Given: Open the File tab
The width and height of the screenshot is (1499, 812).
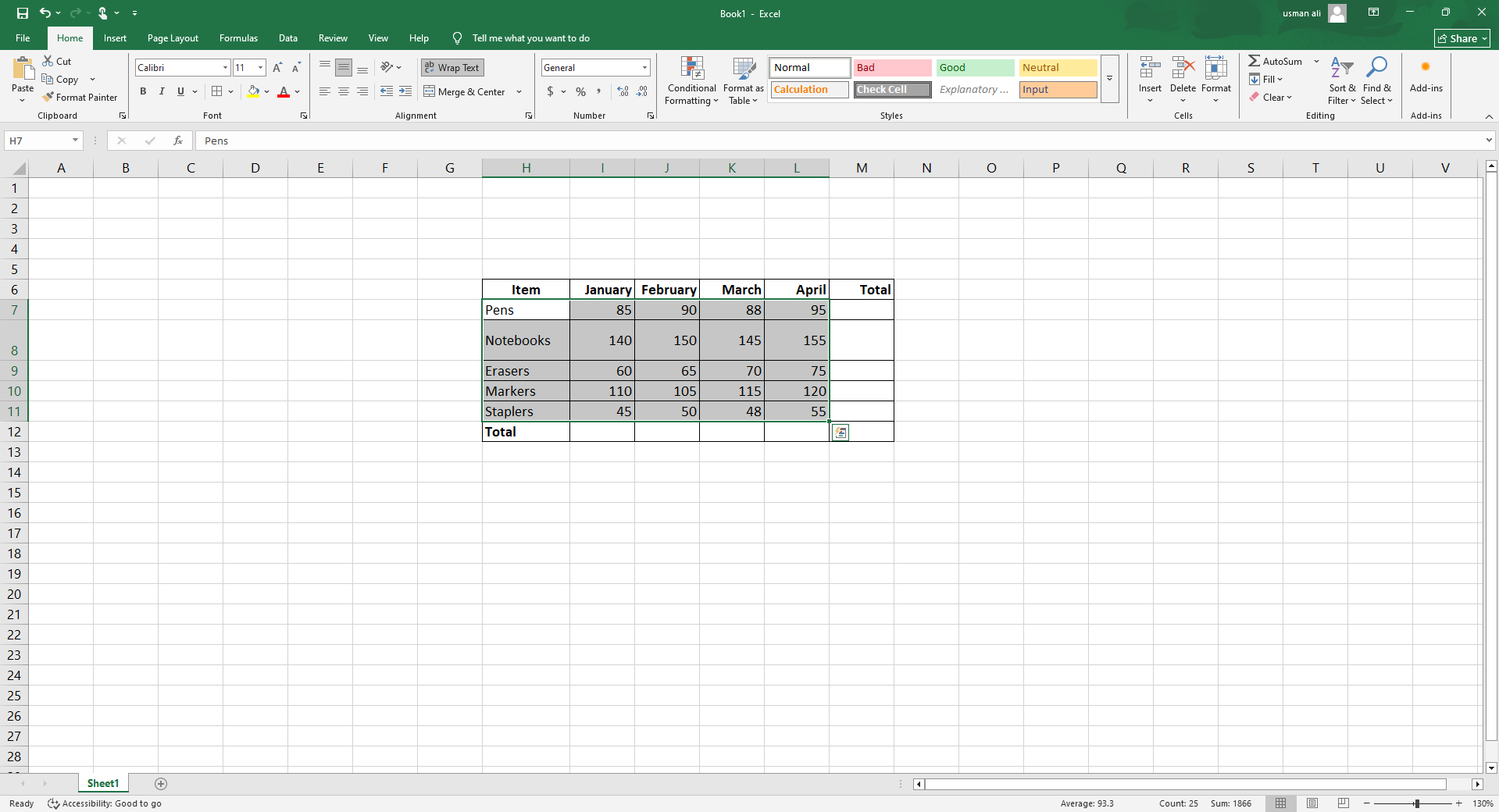Looking at the screenshot, I should (23, 38).
